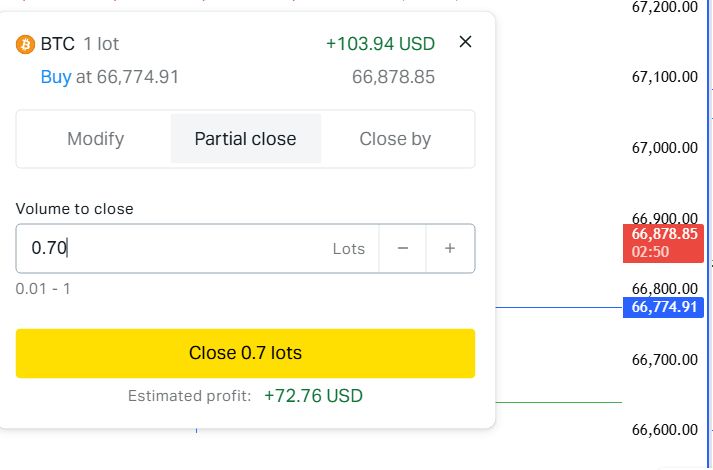Click the estimated profit +72.76 USD value
Viewport: 713px width, 470px height.
point(313,396)
